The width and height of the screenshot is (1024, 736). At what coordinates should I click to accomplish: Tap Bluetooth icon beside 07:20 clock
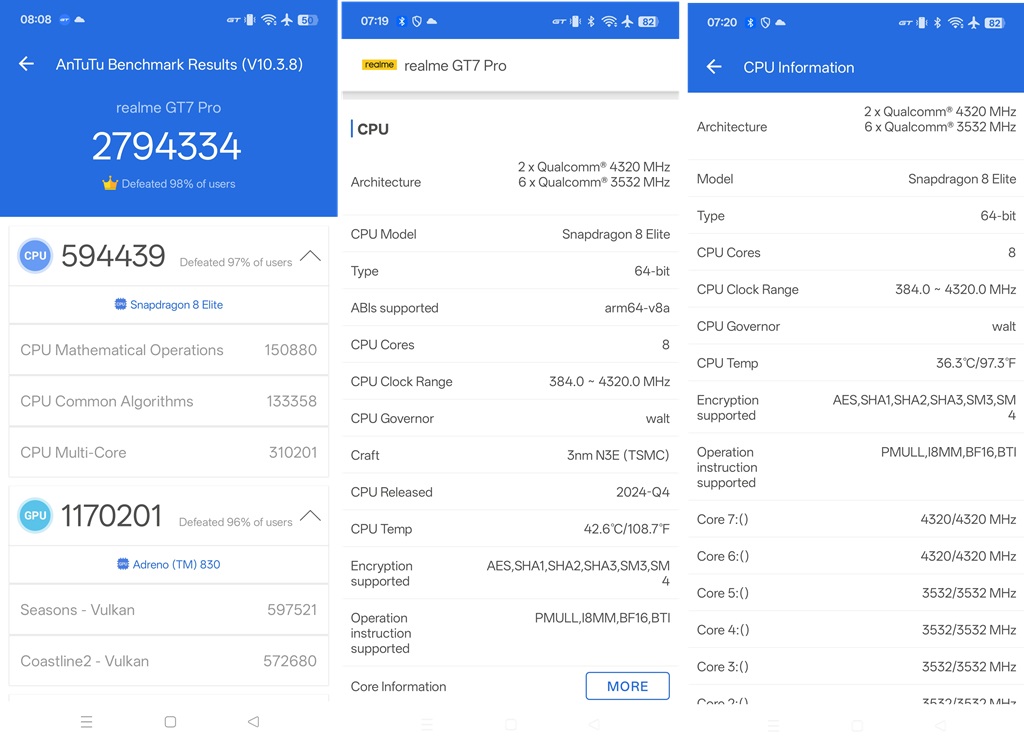pyautogui.click(x=750, y=22)
